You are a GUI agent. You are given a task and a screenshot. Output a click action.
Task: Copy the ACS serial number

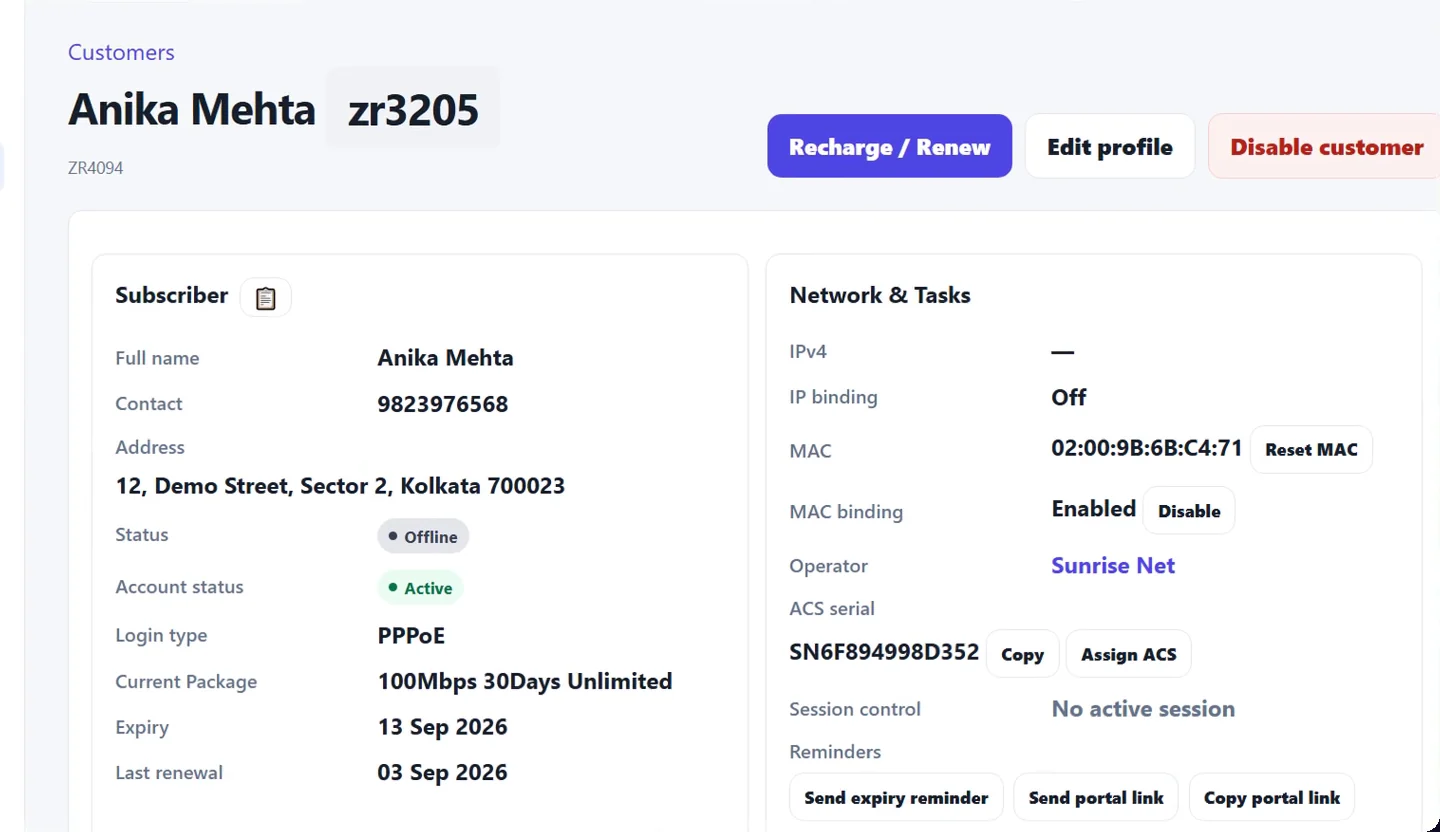(x=1022, y=655)
